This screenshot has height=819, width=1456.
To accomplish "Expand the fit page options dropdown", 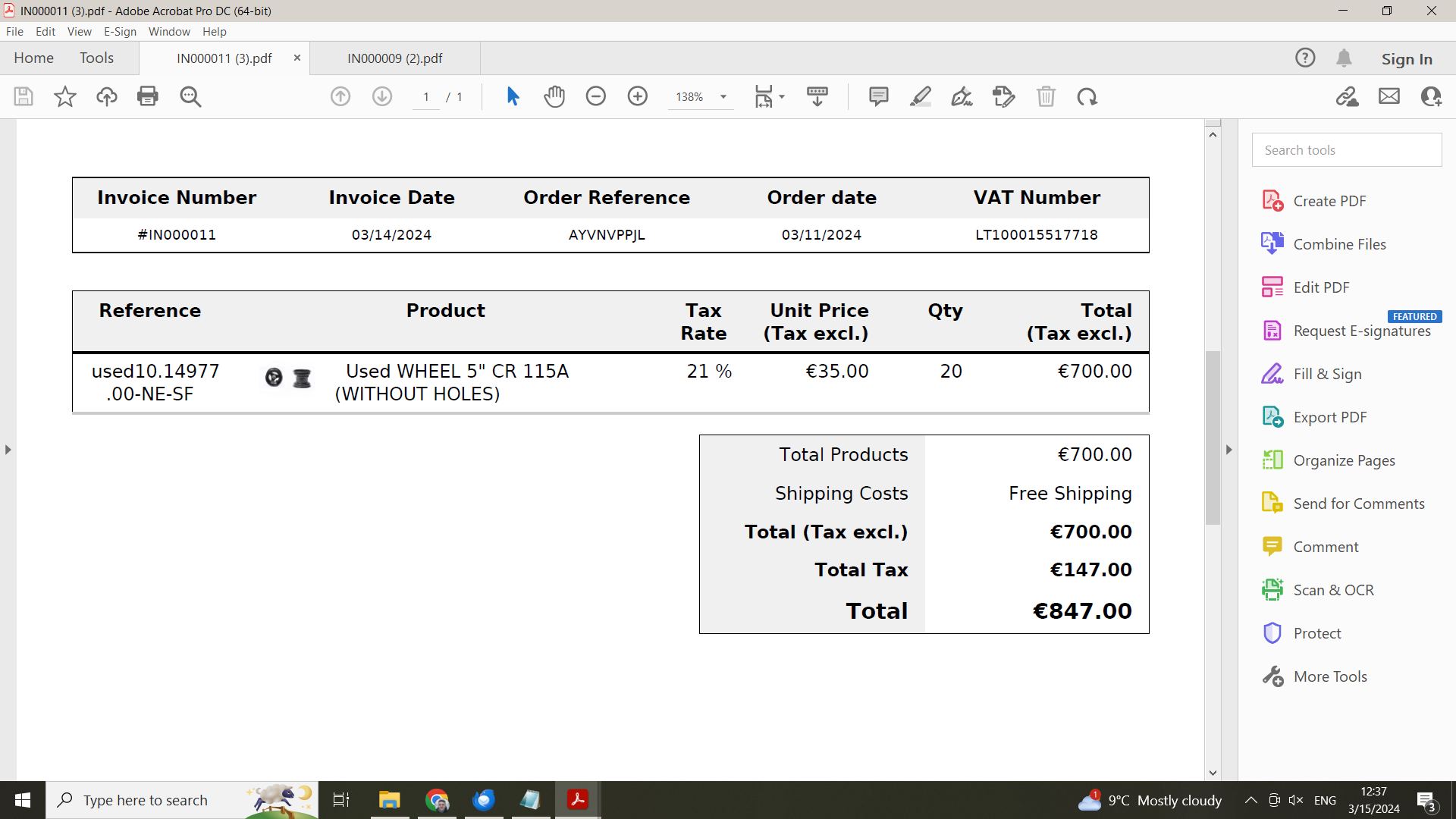I will tap(782, 97).
